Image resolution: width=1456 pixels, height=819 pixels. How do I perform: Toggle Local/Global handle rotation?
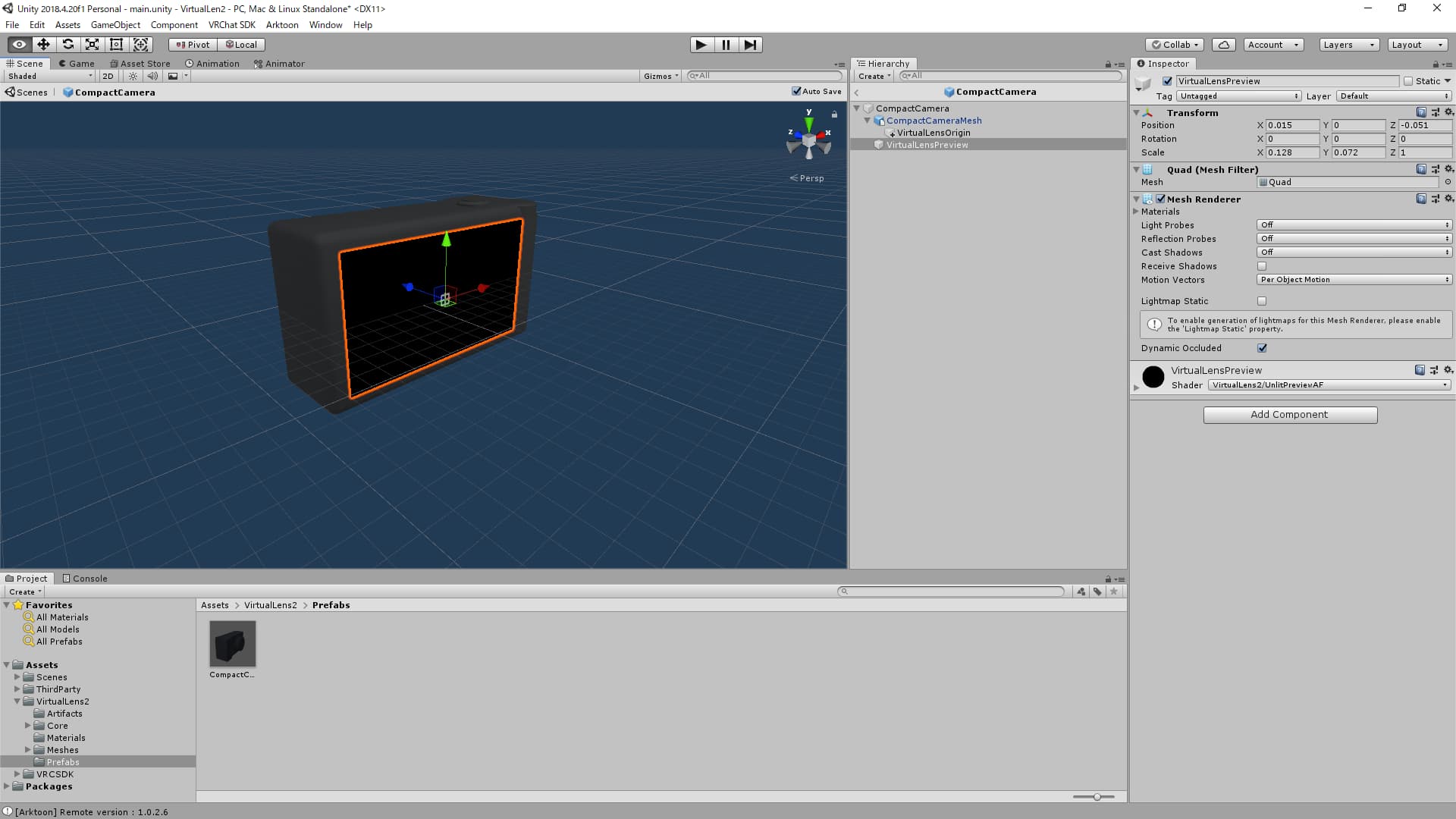(x=241, y=45)
